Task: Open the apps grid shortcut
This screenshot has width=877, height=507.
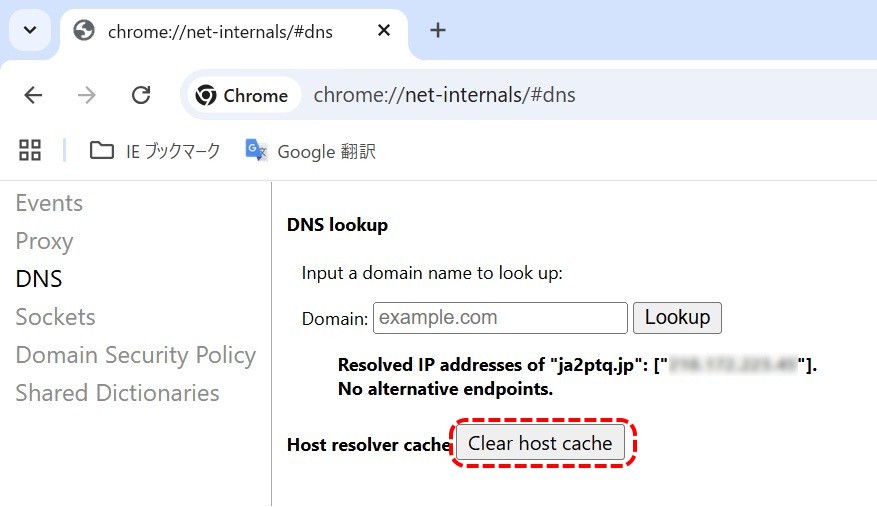Action: click(30, 150)
